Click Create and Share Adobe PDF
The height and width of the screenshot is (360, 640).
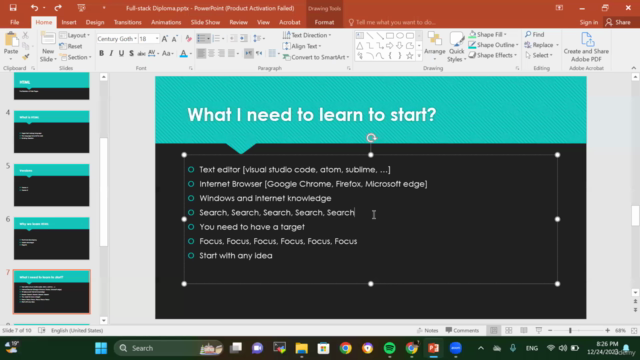tap(586, 47)
